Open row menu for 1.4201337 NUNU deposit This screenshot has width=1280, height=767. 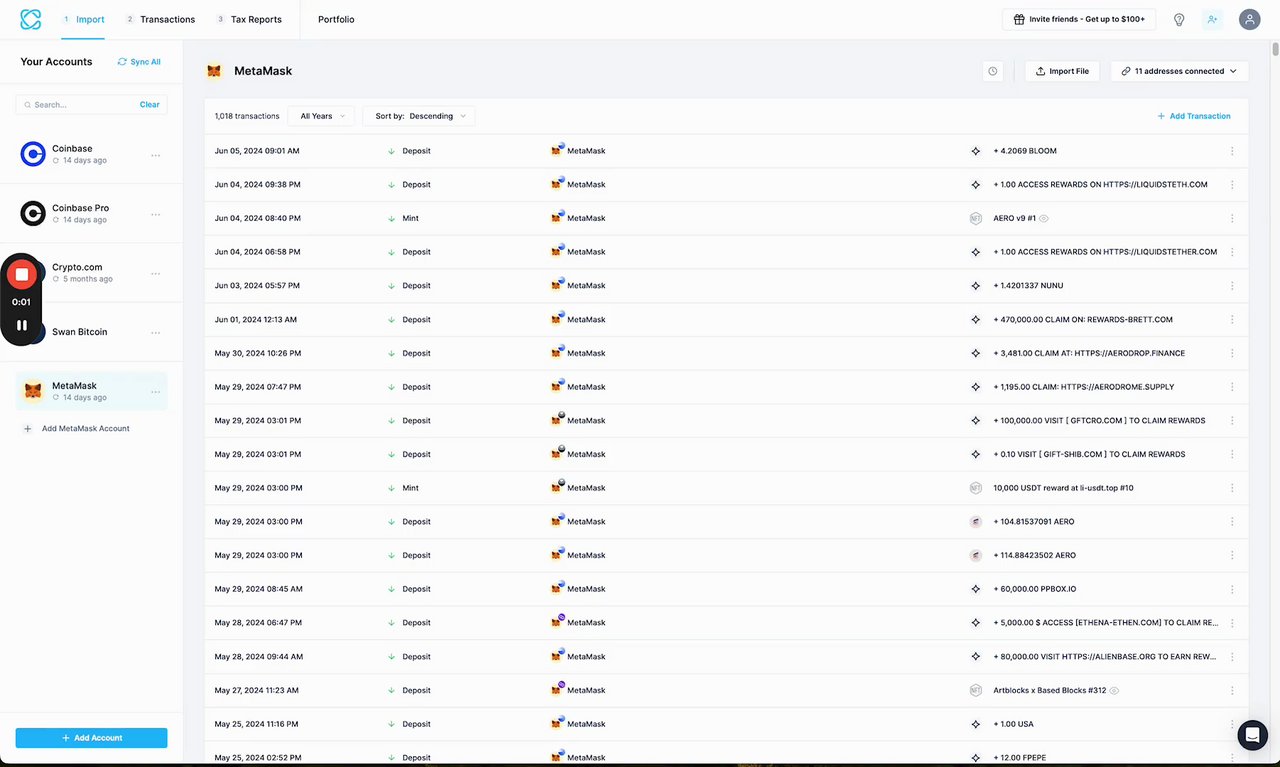[x=1232, y=286]
